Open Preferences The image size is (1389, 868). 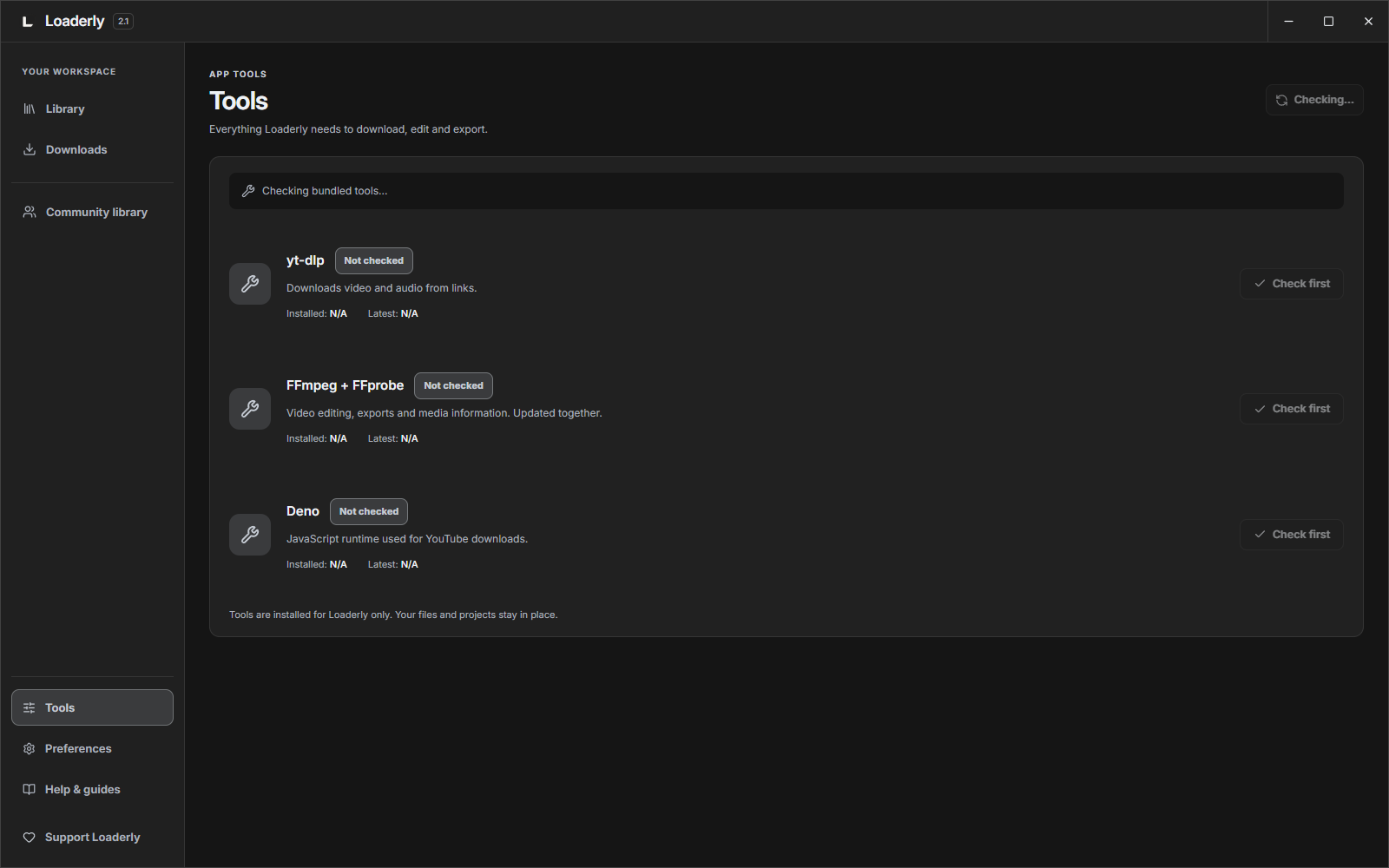pyautogui.click(x=92, y=748)
